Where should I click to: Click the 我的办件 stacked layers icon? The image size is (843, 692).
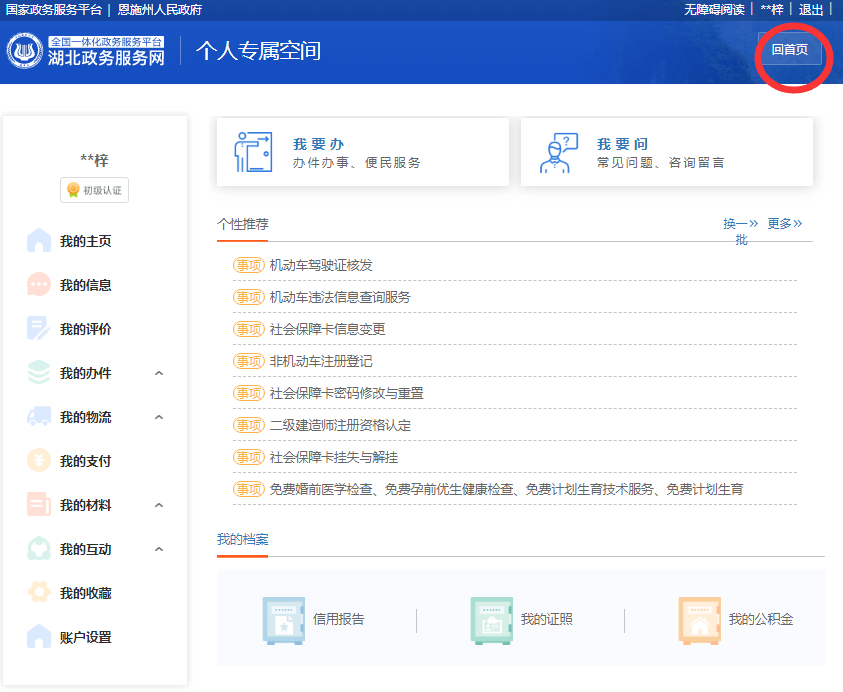pyautogui.click(x=39, y=373)
